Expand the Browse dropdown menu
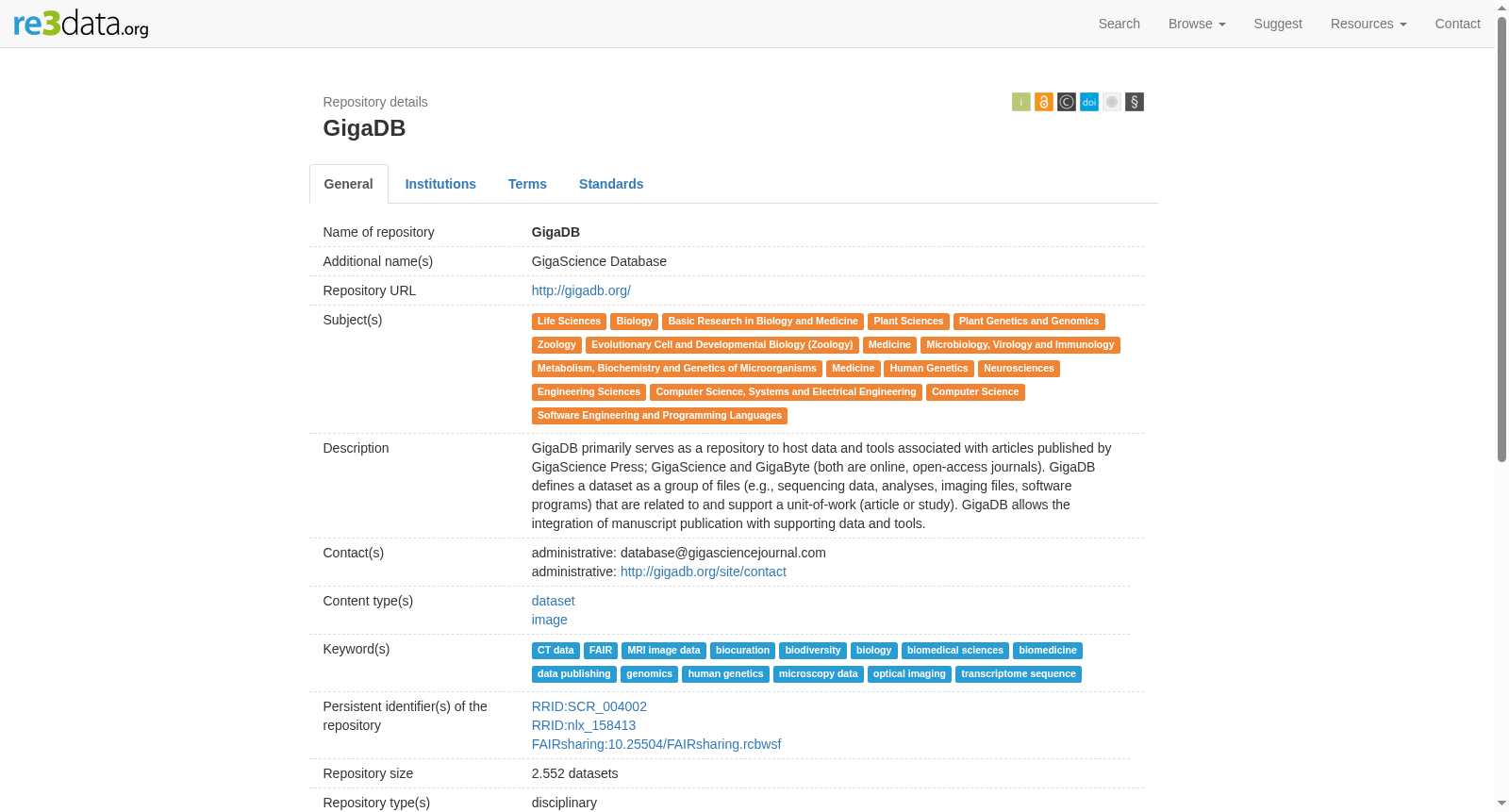The height and width of the screenshot is (812, 1509). (1197, 24)
